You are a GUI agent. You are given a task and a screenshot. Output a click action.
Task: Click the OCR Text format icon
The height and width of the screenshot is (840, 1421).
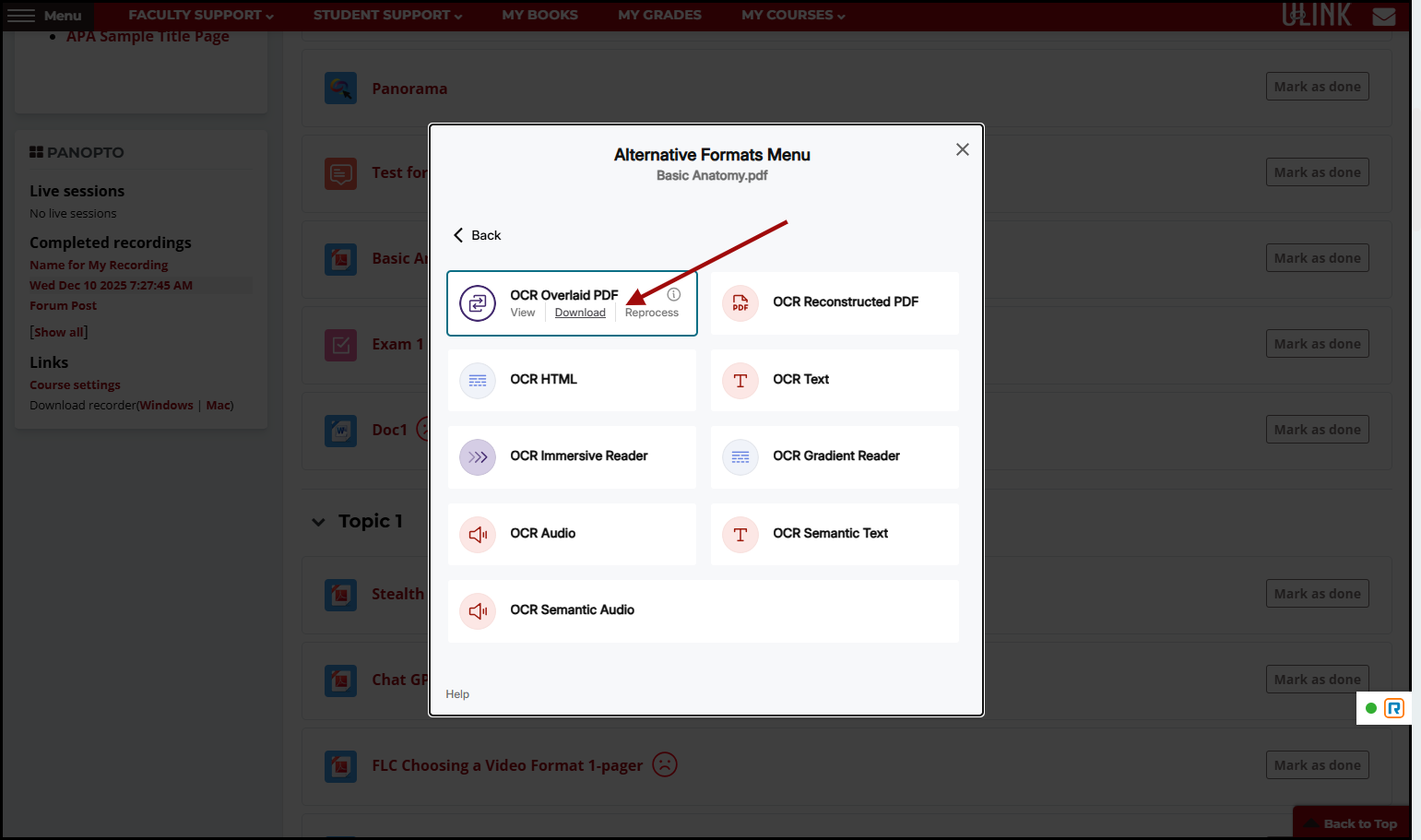(740, 380)
